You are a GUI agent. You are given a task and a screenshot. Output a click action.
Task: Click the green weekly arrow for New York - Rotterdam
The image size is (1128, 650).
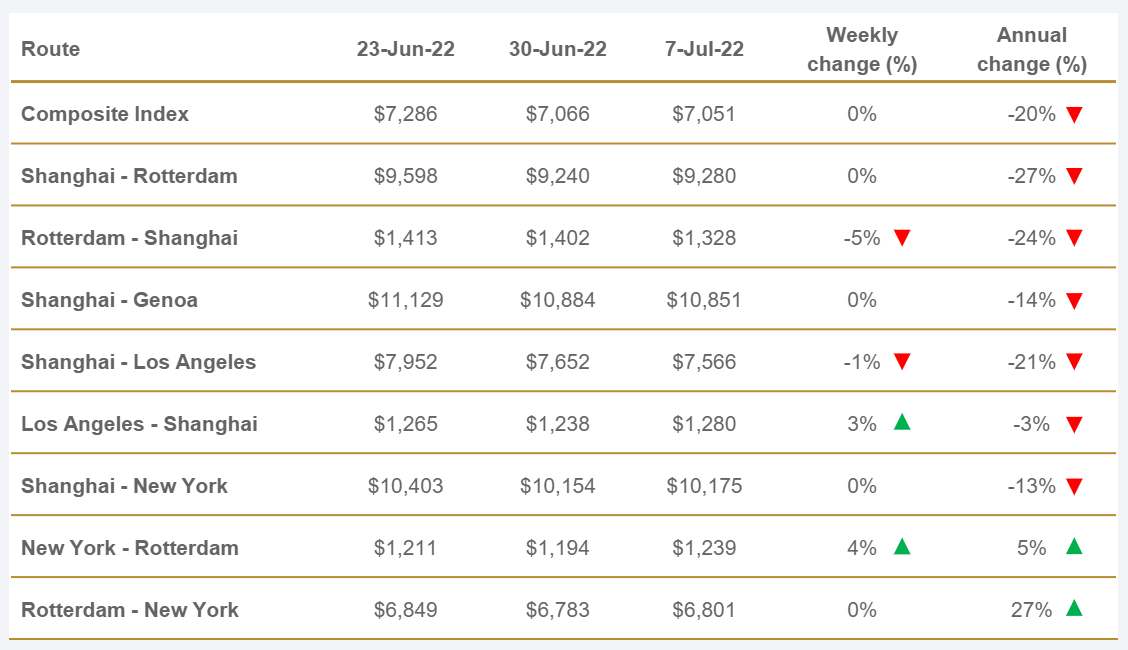(x=902, y=547)
